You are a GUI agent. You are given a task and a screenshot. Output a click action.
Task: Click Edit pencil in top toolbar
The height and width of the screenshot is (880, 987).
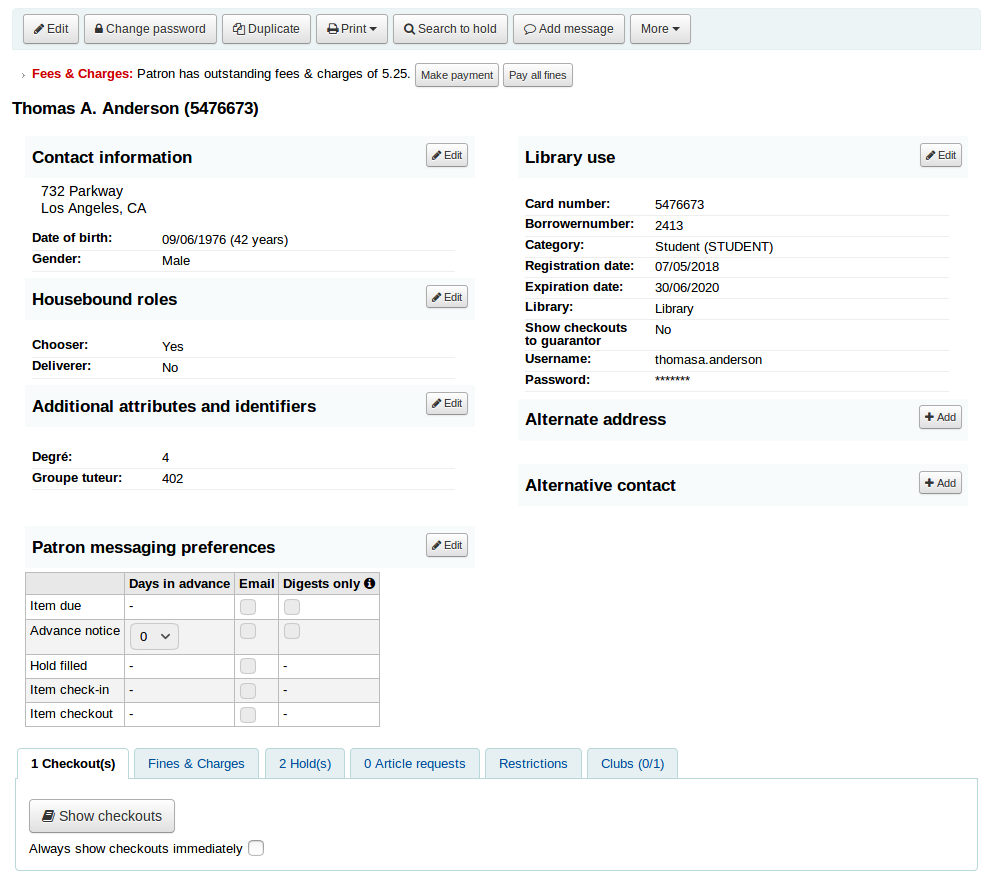[x=51, y=29]
